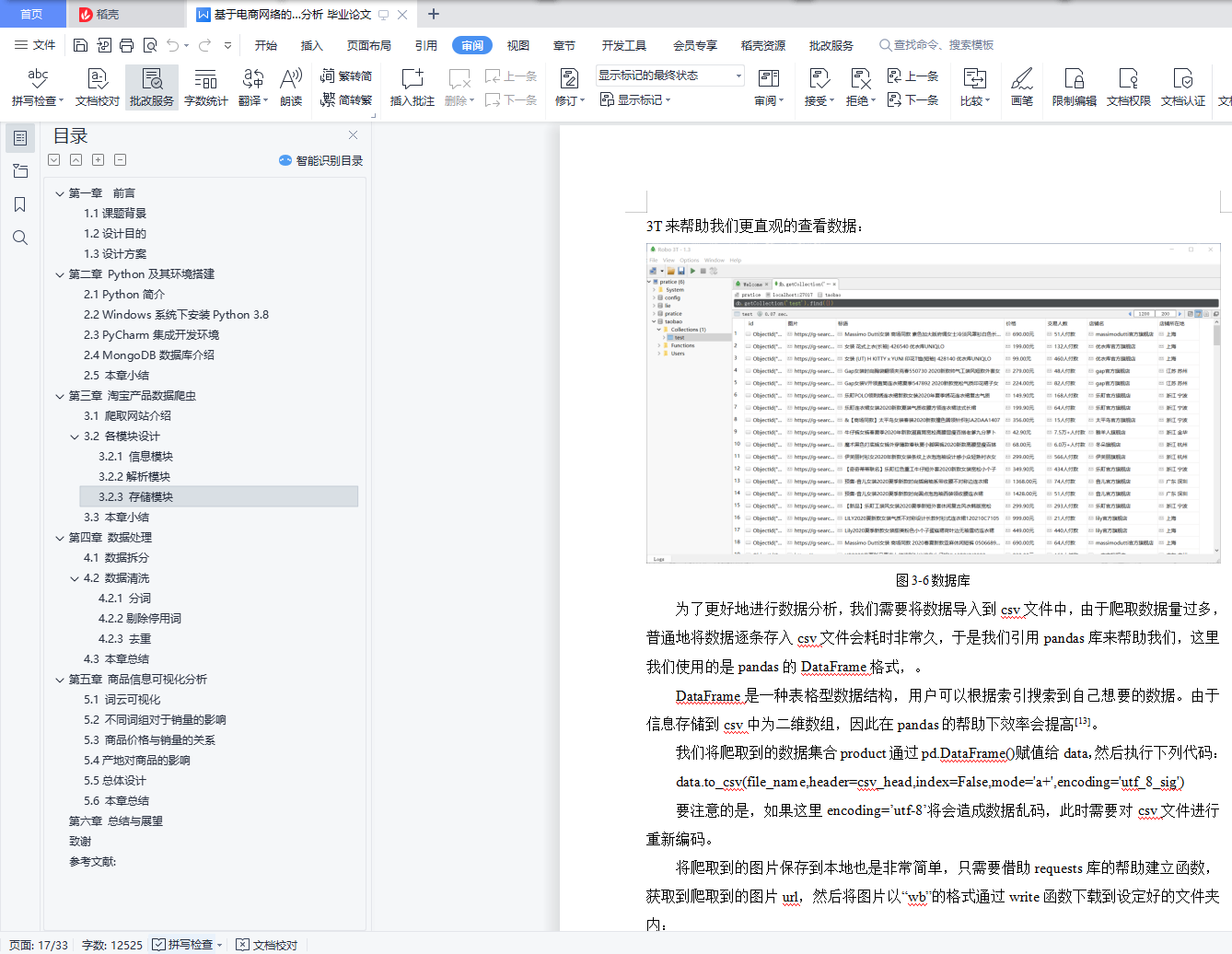Open the 文件 menu
This screenshot has height=954, width=1232.
tap(35, 45)
